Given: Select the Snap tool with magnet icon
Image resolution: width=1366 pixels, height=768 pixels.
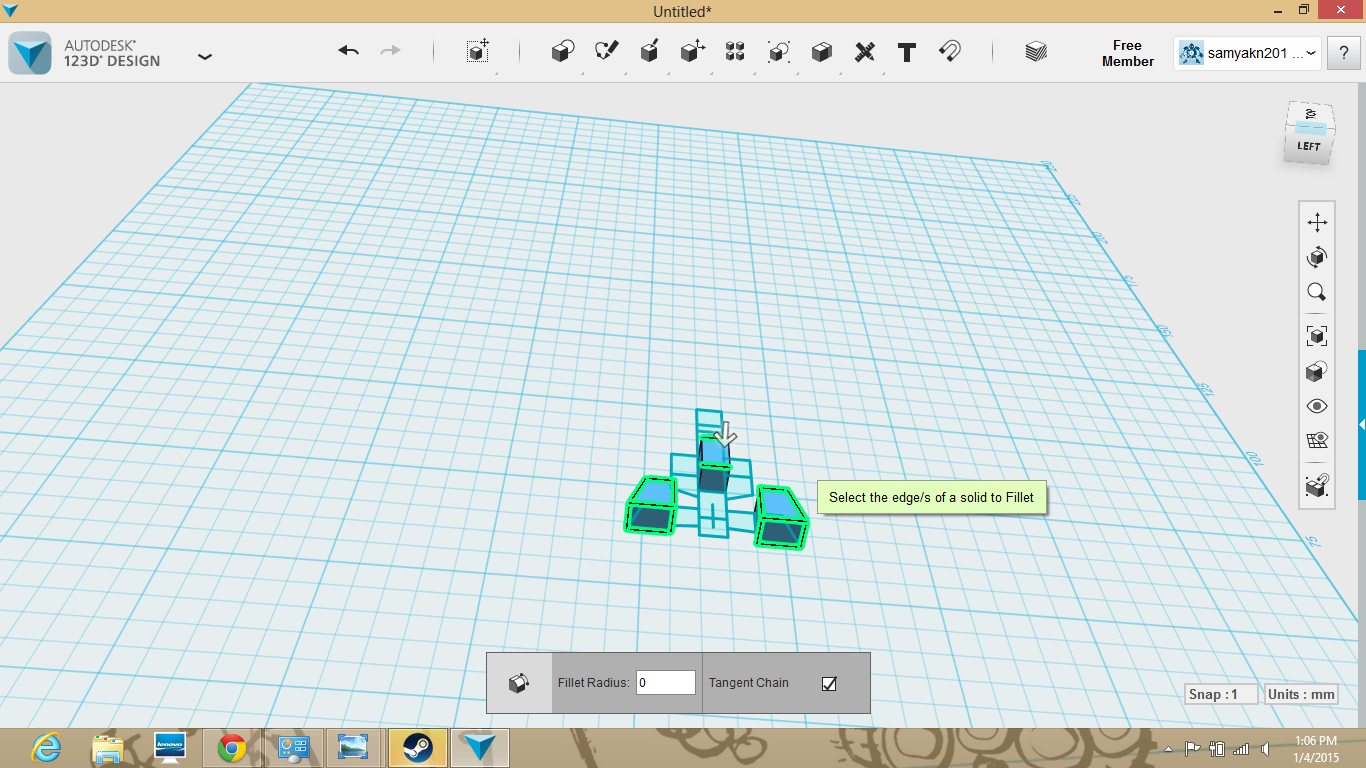Looking at the screenshot, I should (x=949, y=52).
